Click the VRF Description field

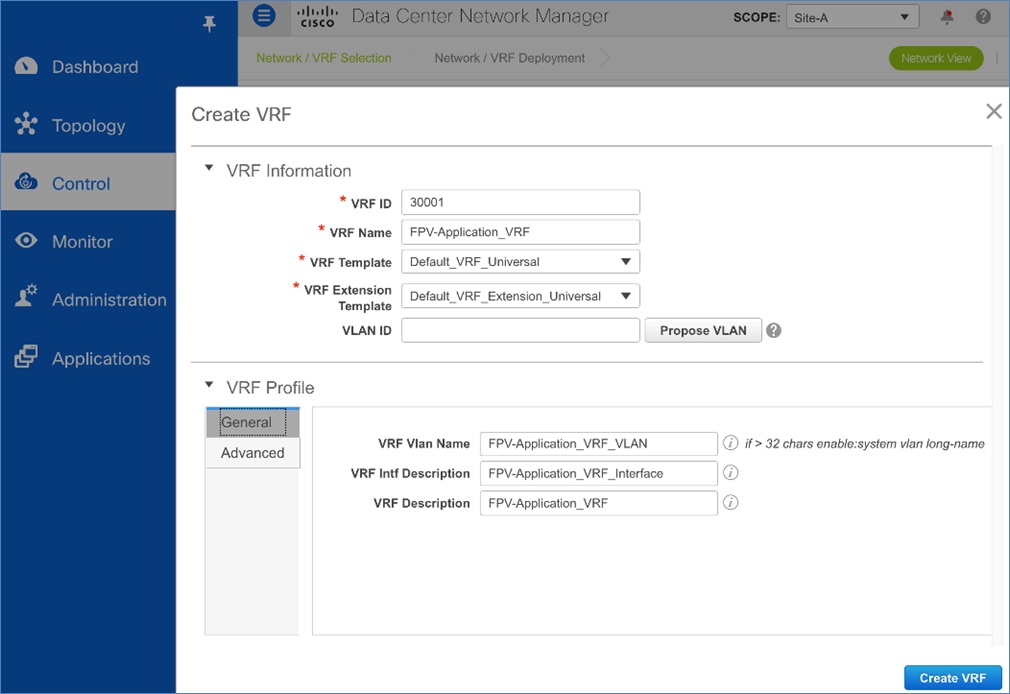click(x=598, y=503)
